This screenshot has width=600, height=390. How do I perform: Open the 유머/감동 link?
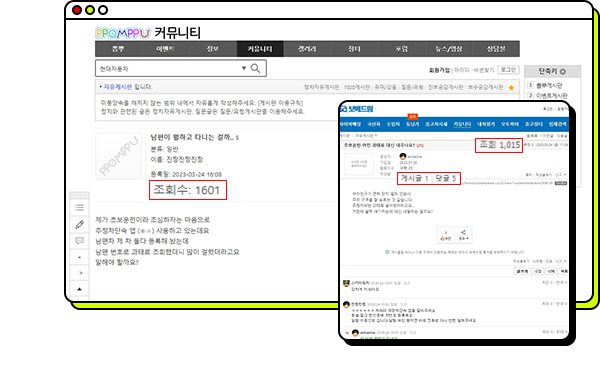pos(385,87)
